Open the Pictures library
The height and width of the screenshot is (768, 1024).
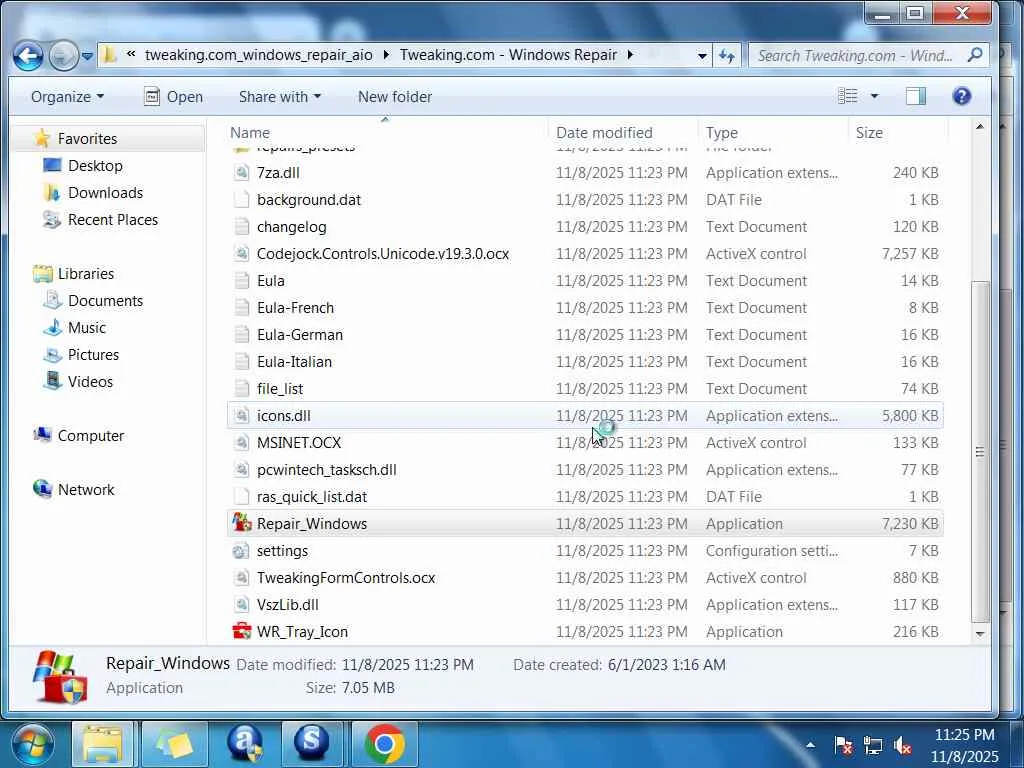click(93, 355)
